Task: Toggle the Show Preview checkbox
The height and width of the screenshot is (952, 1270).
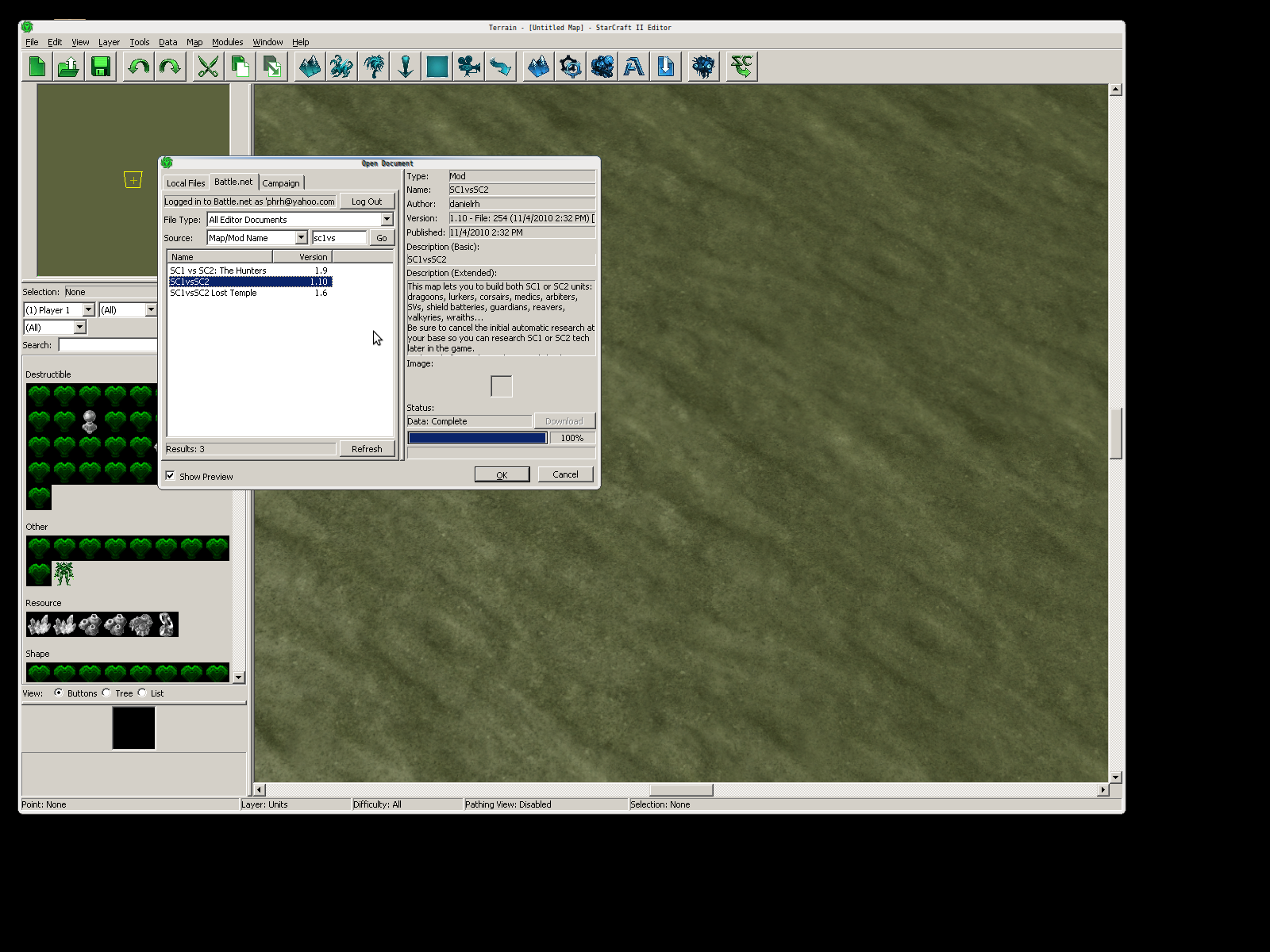Action: pos(171,476)
